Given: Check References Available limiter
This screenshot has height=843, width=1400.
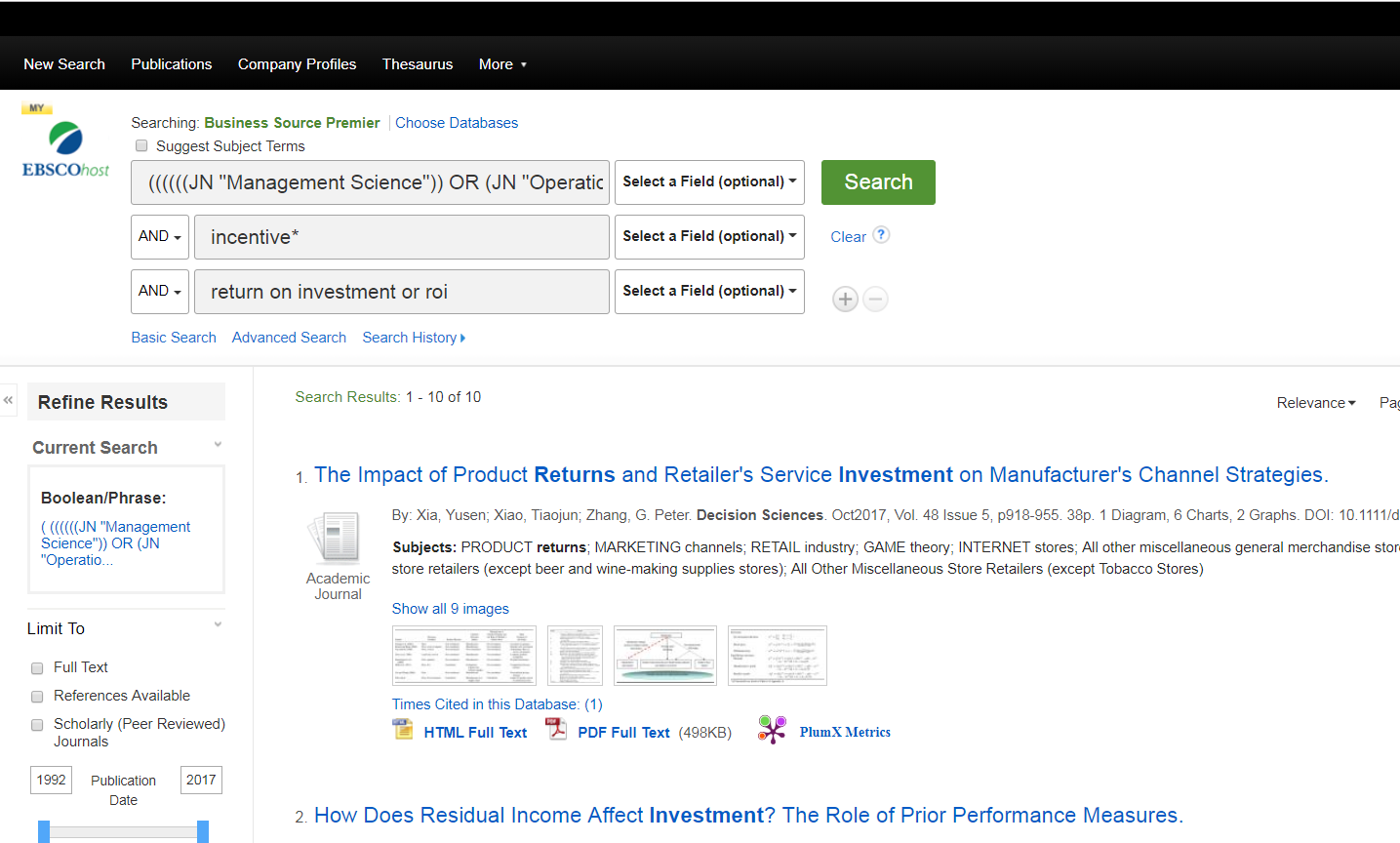Looking at the screenshot, I should point(37,697).
